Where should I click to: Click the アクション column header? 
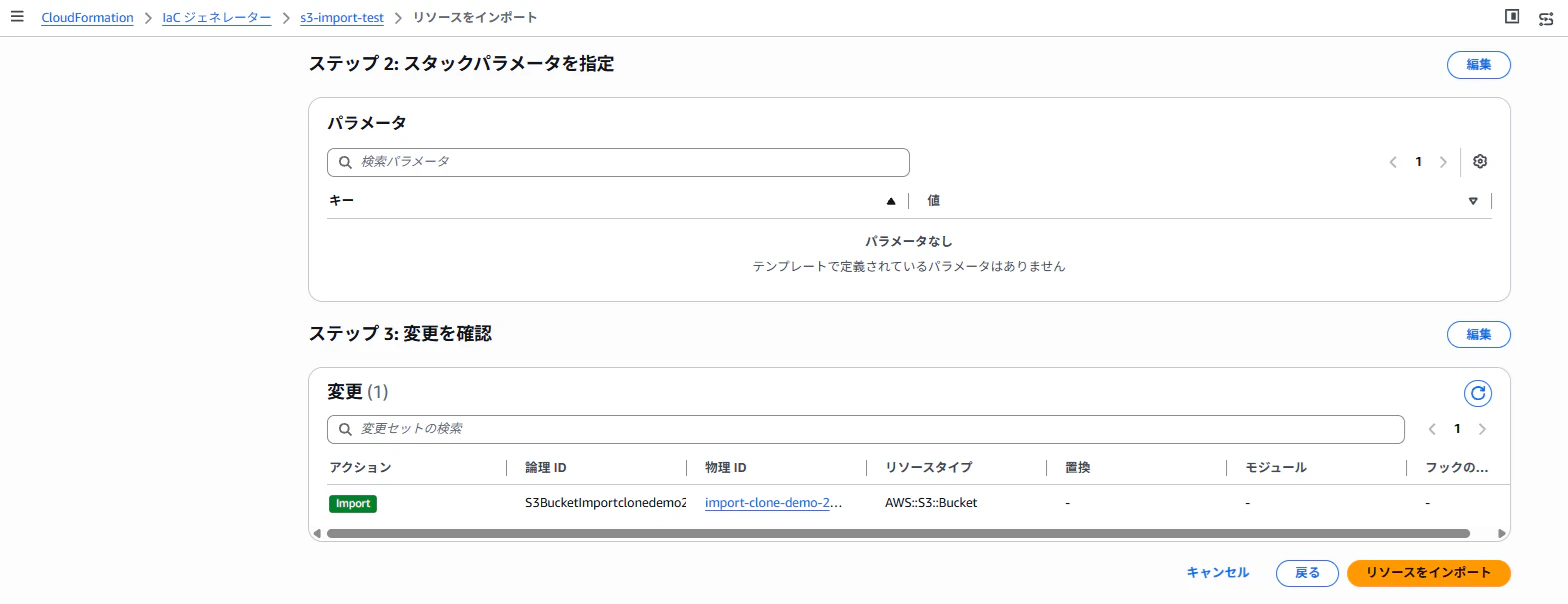pos(360,468)
